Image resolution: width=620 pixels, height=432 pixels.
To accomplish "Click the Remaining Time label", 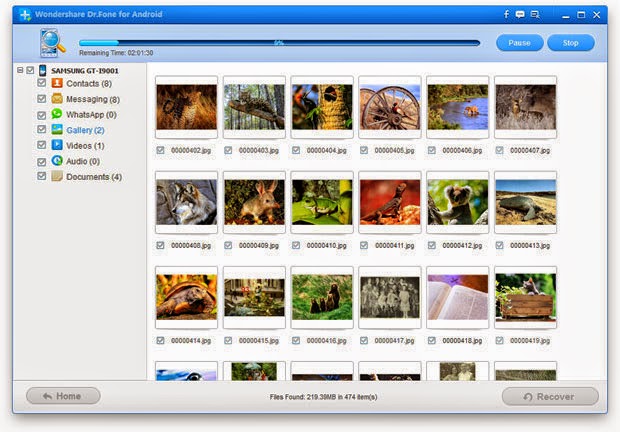I will pyautogui.click(x=116, y=53).
